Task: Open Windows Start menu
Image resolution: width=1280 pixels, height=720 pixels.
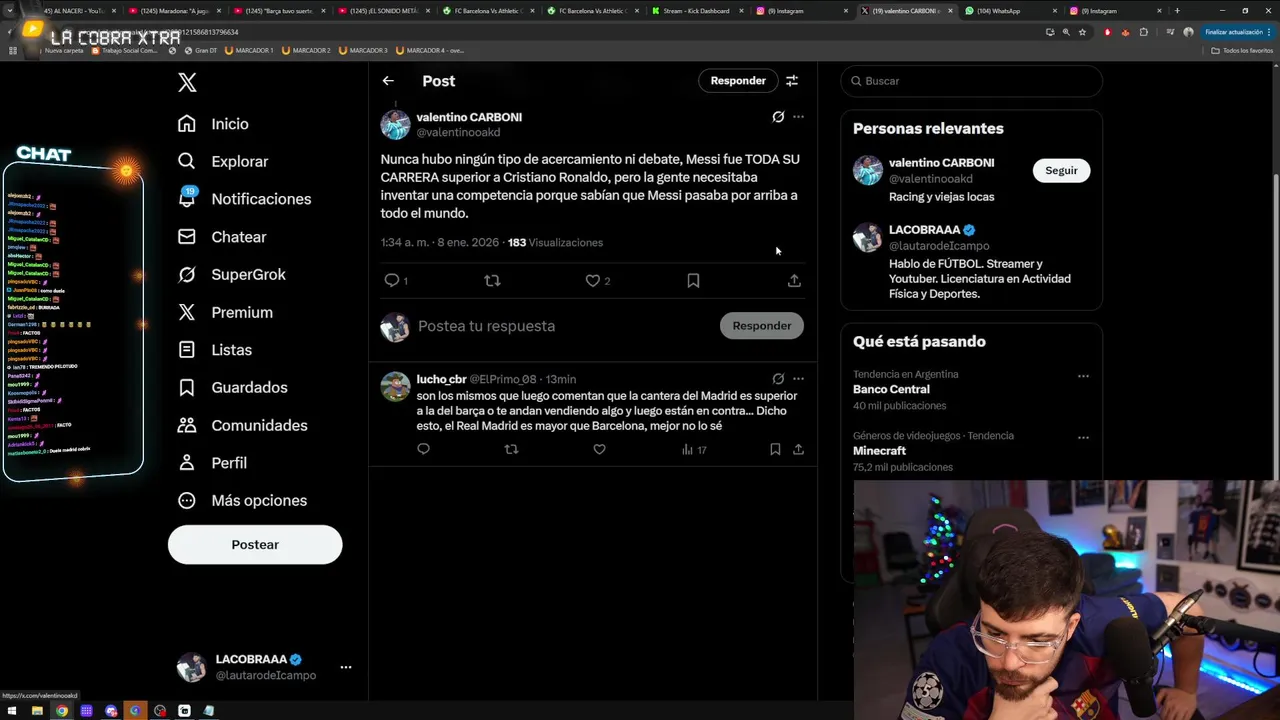Action: (x=12, y=711)
